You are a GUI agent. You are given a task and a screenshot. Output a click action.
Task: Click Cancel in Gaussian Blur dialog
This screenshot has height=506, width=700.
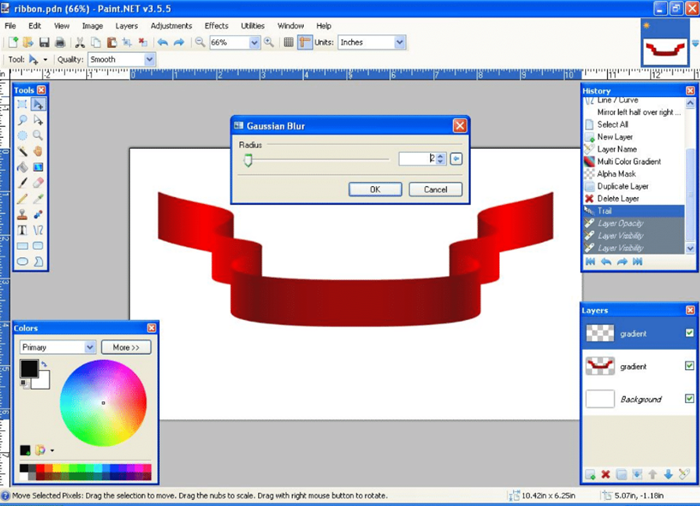tap(435, 189)
